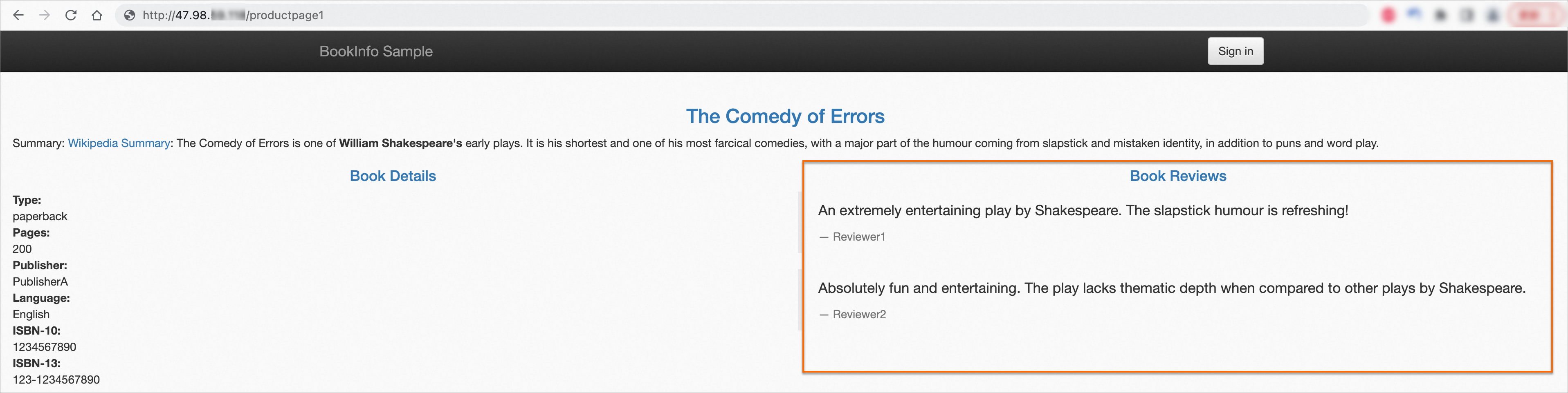Click the Book Reviews heading

click(1177, 176)
